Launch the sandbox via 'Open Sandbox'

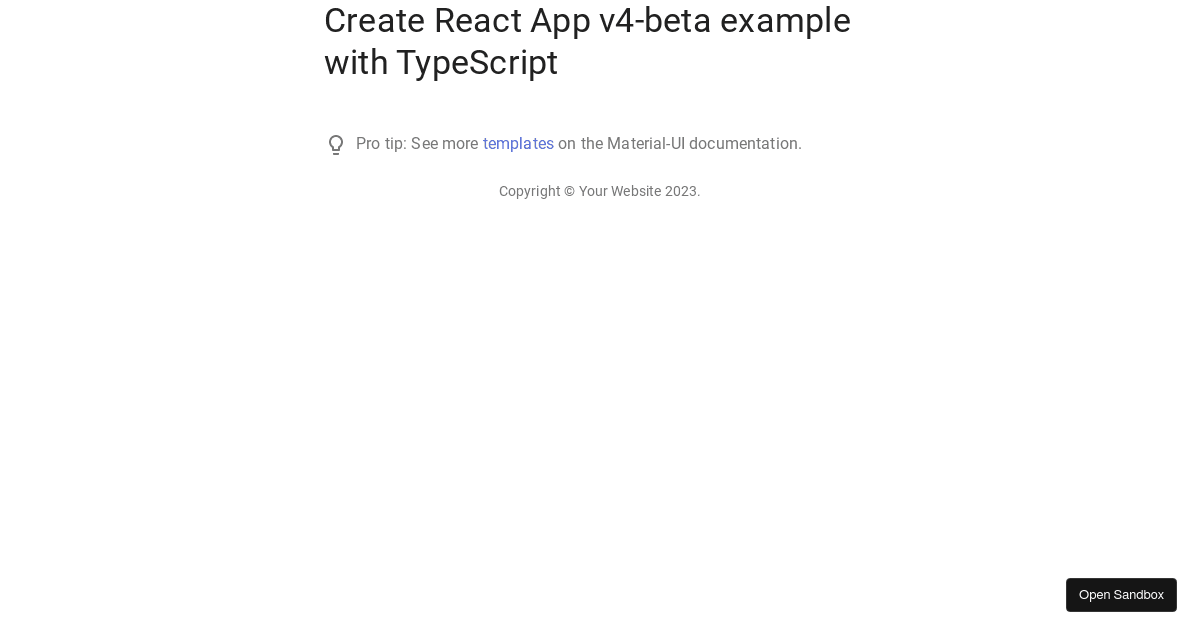[1121, 594]
